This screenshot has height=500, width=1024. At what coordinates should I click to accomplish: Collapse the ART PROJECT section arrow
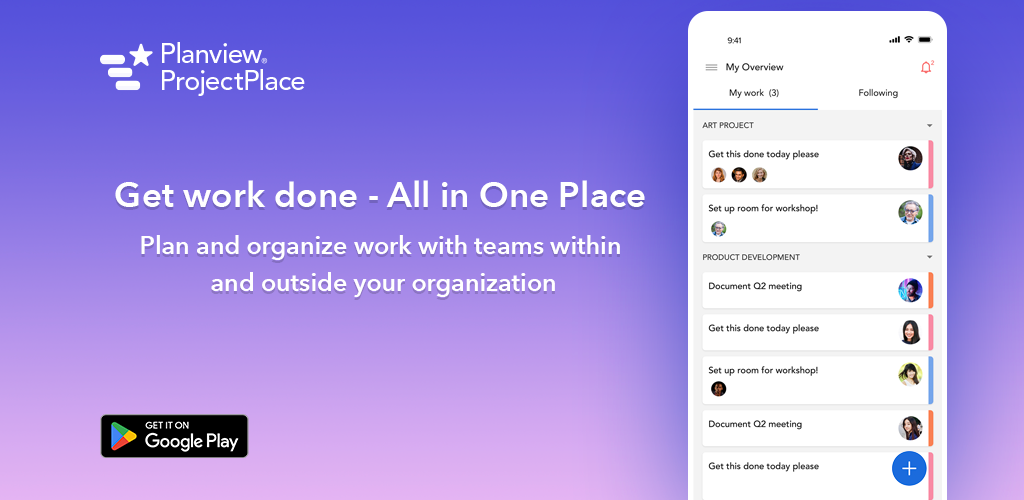(929, 125)
